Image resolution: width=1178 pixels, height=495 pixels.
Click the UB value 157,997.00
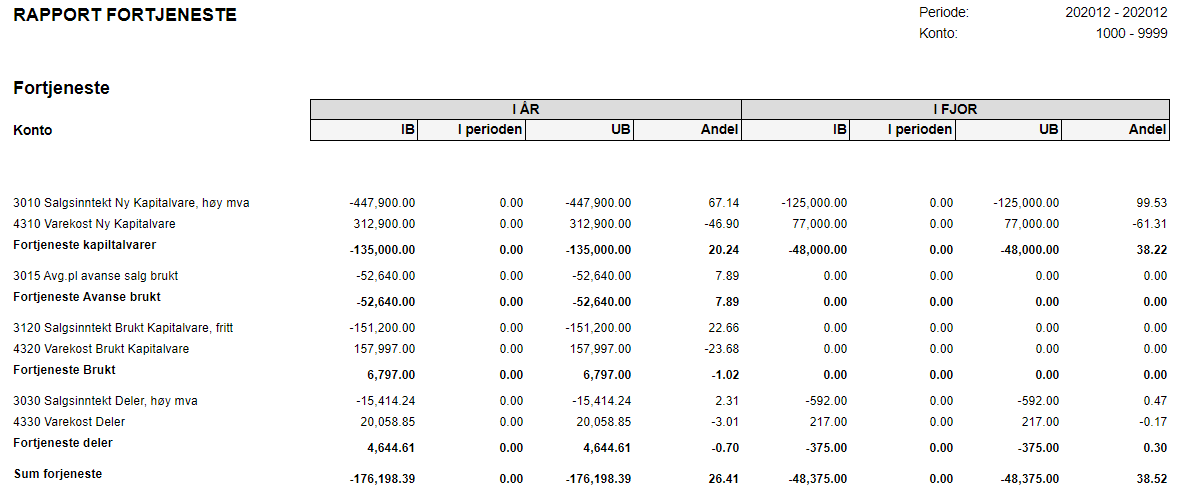point(600,349)
